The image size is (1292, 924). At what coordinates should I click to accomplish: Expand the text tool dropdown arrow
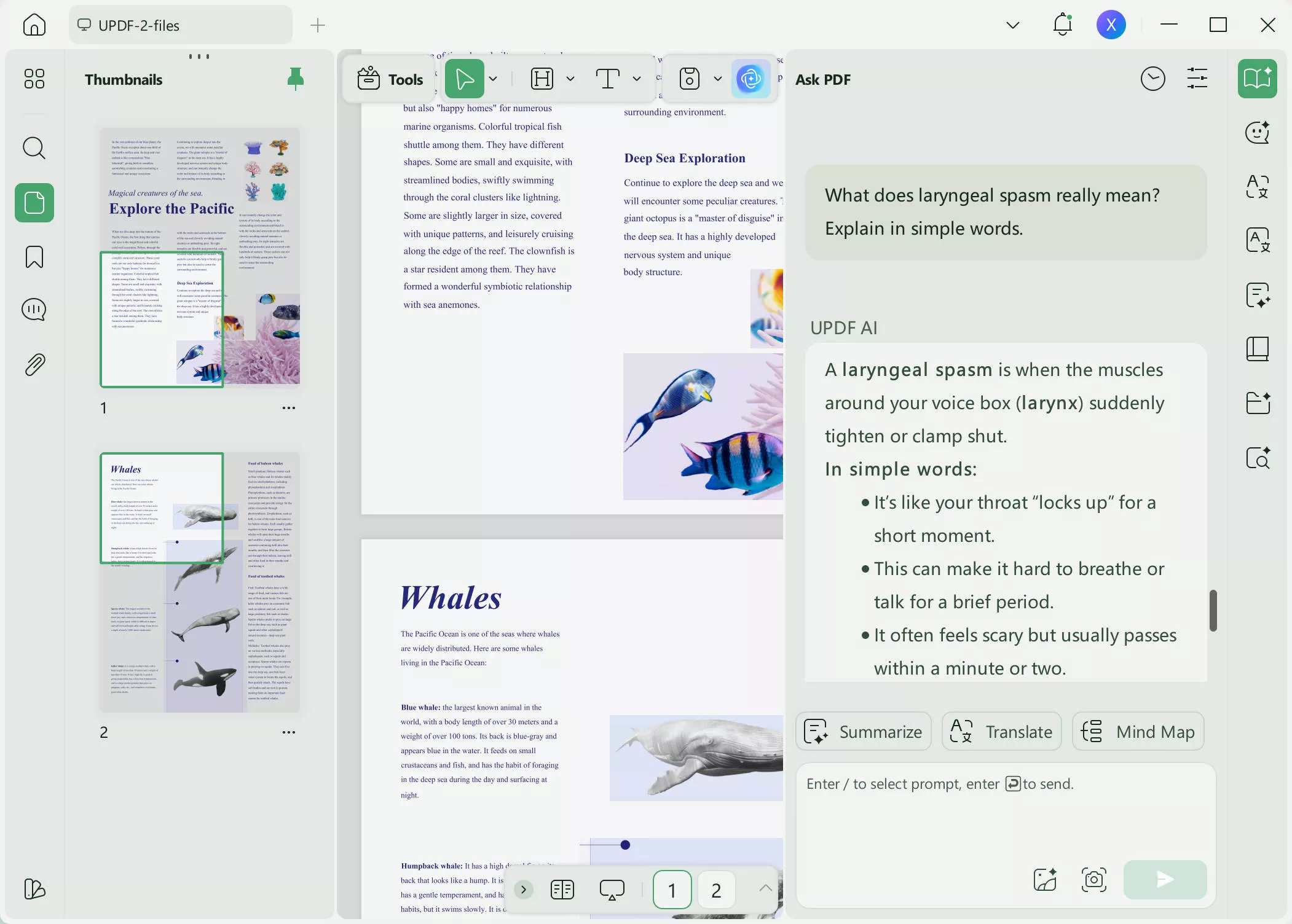(x=637, y=79)
